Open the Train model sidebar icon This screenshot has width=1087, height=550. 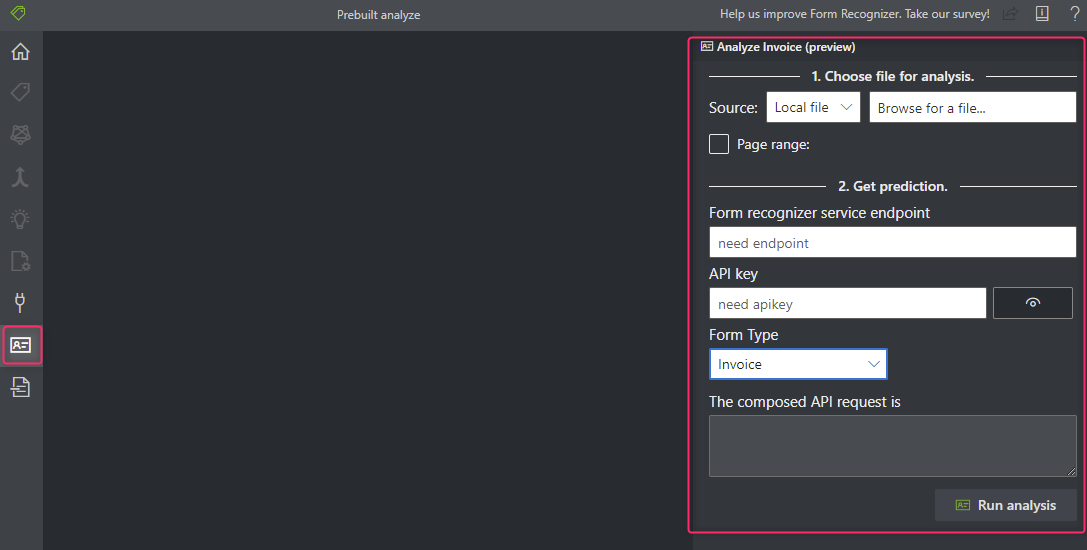[20, 135]
